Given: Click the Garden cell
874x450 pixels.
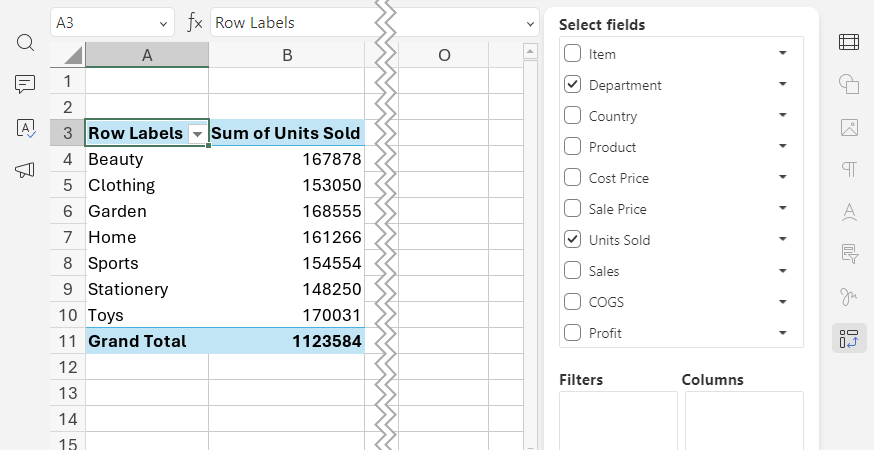Looking at the screenshot, I should pos(147,211).
